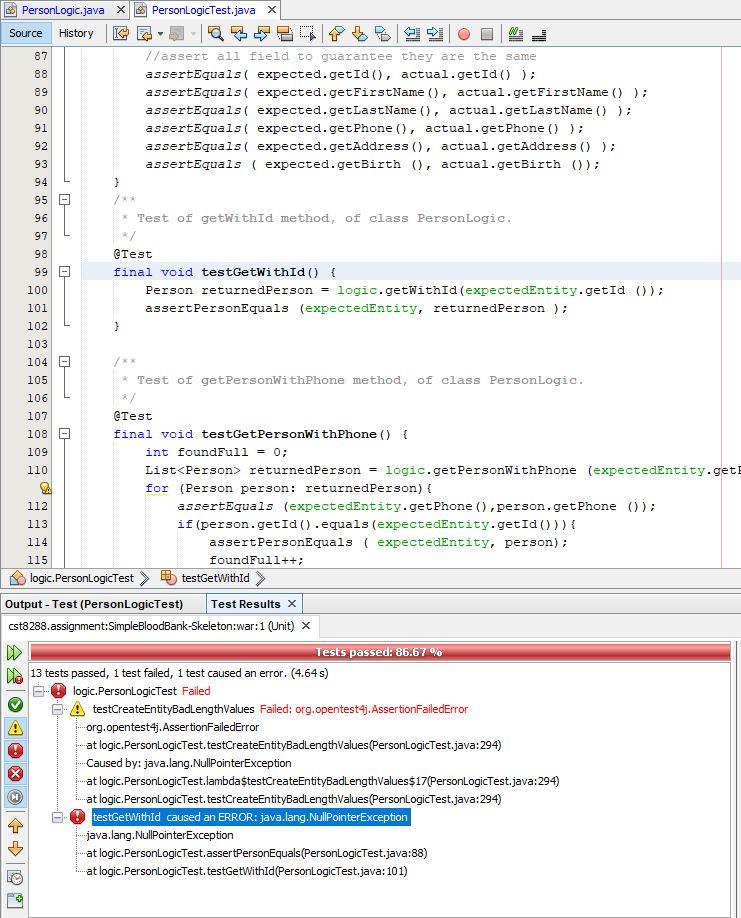741x918 pixels.
Task: Toggle Show Error red exclamation filter
Action: pyautogui.click(x=15, y=751)
